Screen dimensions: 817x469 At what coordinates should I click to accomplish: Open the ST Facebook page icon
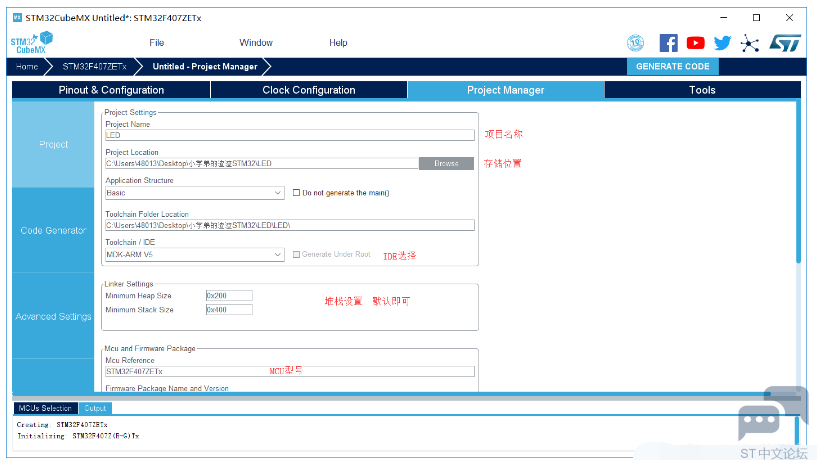[669, 43]
